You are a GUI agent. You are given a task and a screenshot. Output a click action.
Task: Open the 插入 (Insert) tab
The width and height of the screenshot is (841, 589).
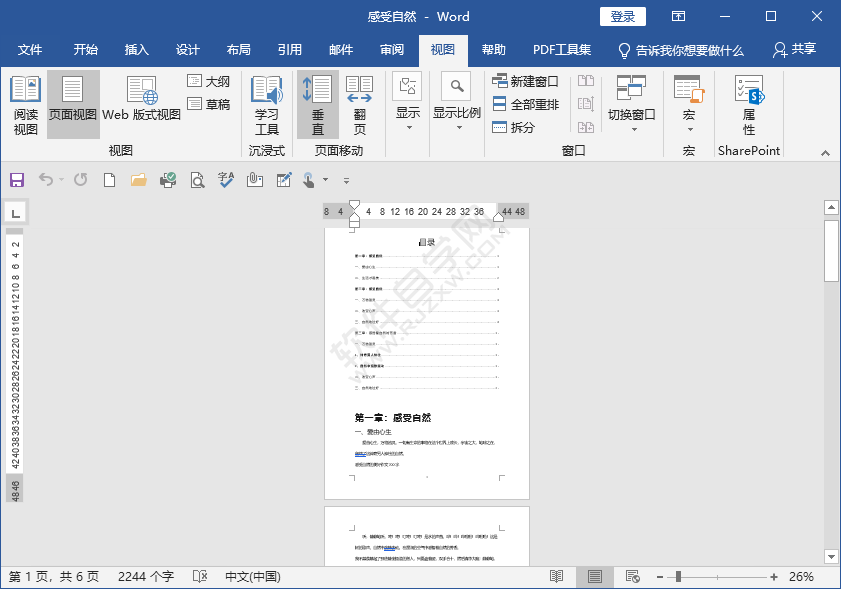click(x=137, y=50)
